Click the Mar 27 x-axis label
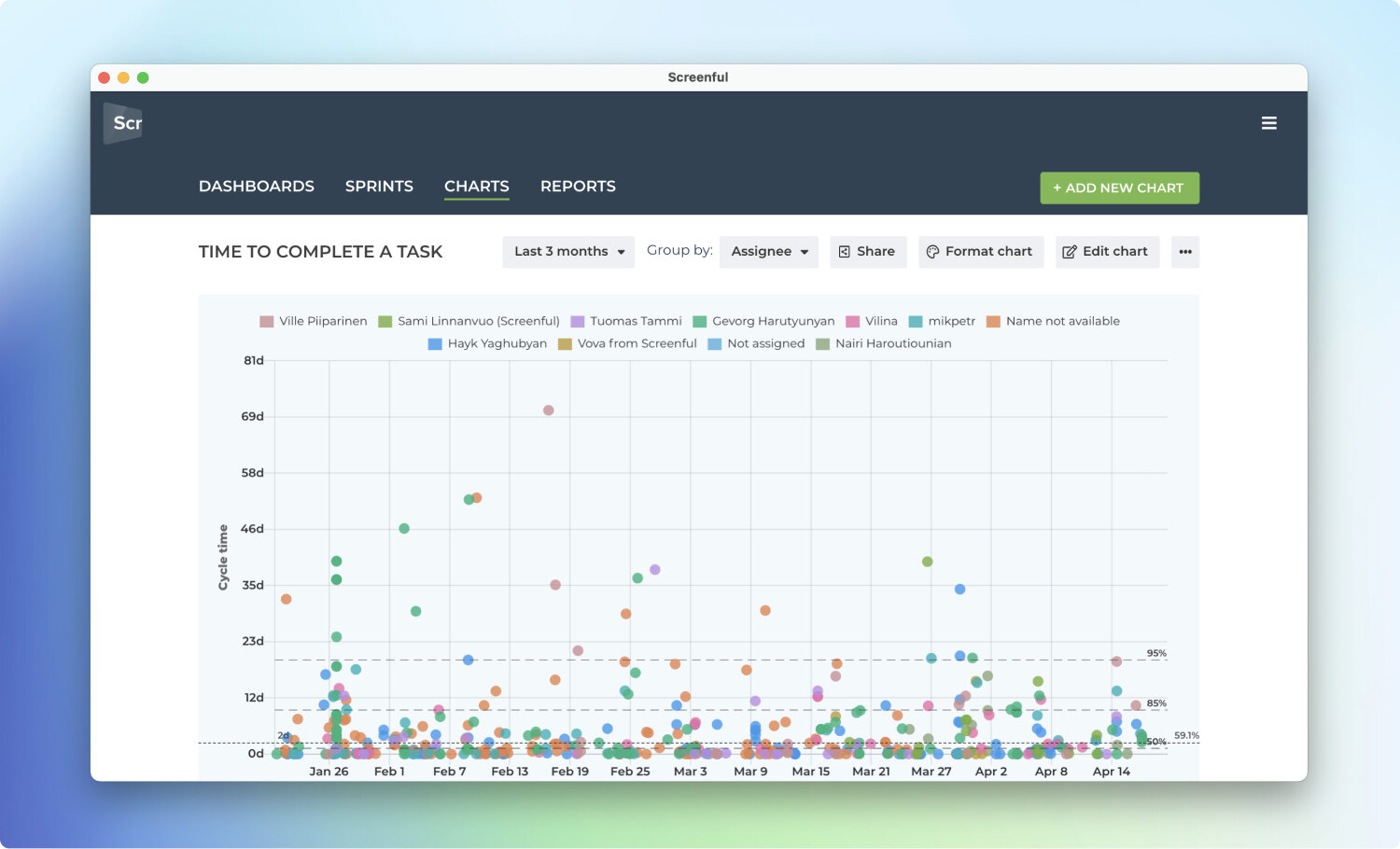The image size is (1400, 849). coord(931,772)
